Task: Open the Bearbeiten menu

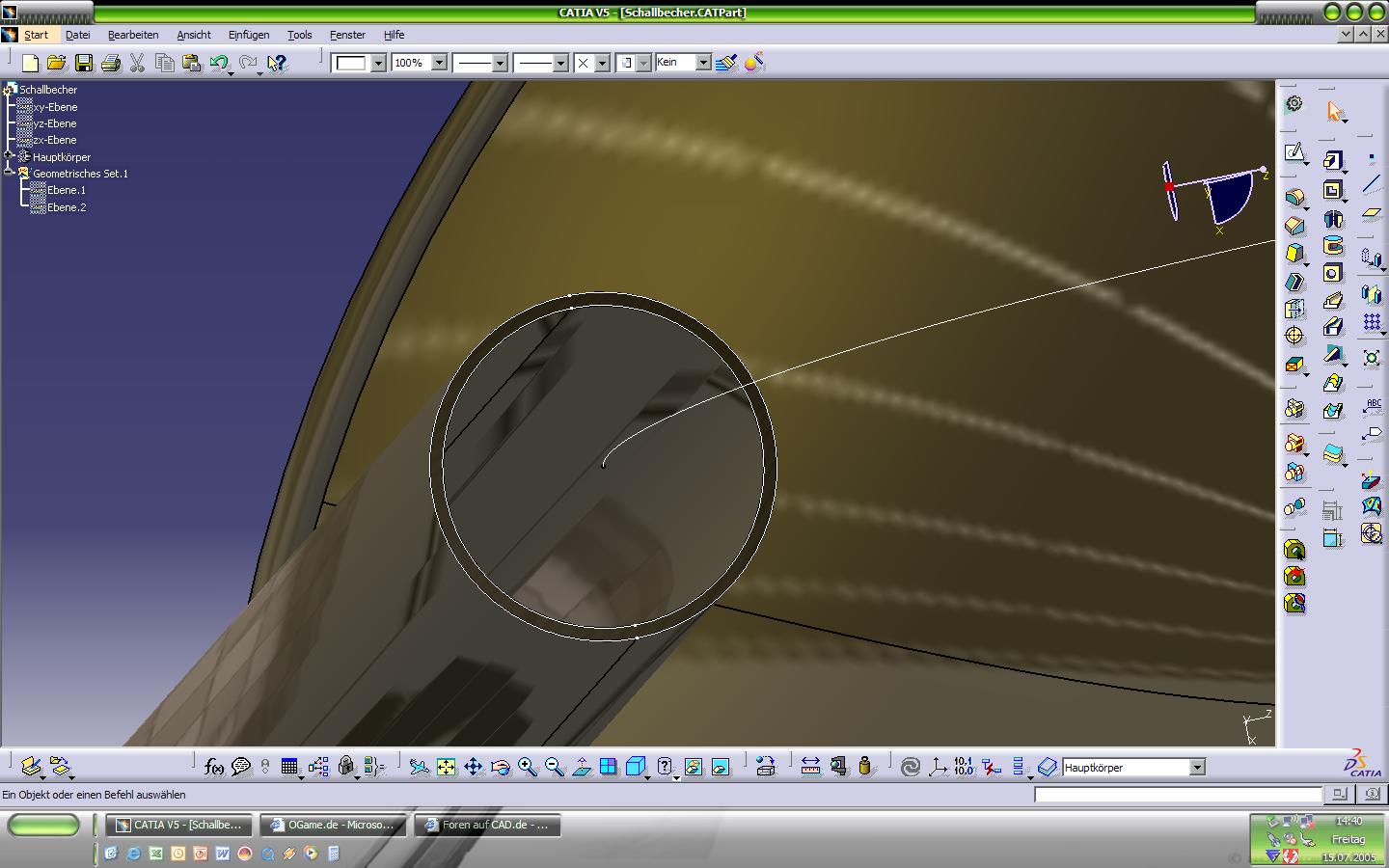Action: (x=133, y=35)
